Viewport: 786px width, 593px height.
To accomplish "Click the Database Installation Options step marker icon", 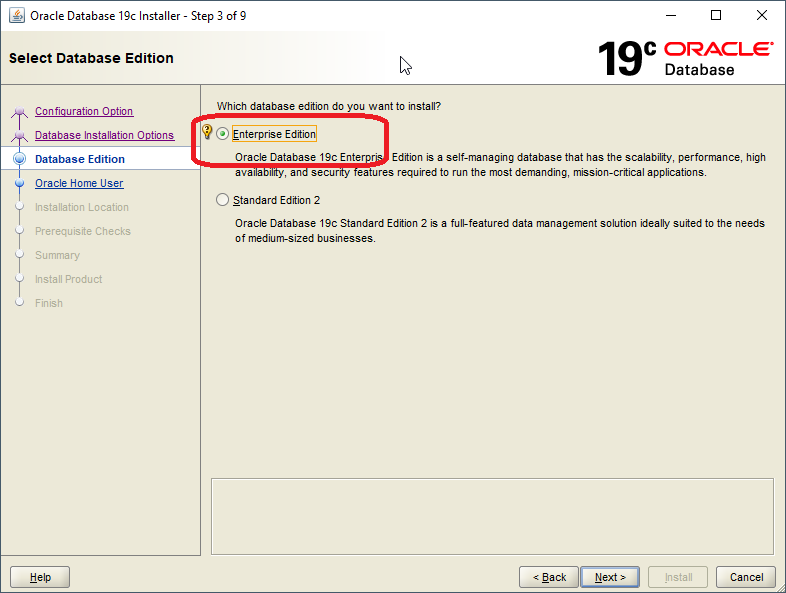I will (20, 135).
